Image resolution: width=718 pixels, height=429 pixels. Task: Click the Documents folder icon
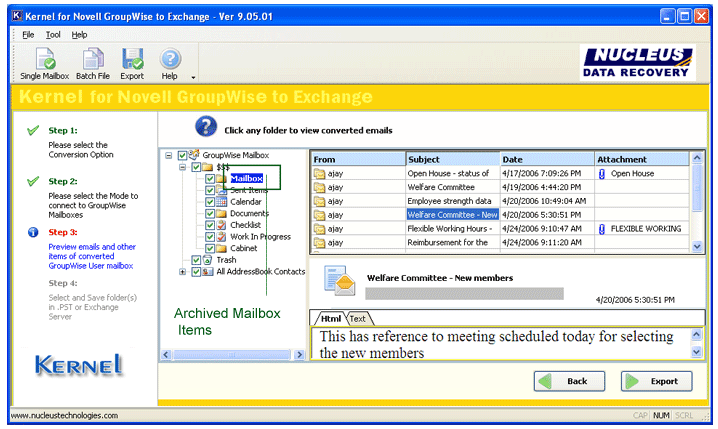[x=221, y=213]
